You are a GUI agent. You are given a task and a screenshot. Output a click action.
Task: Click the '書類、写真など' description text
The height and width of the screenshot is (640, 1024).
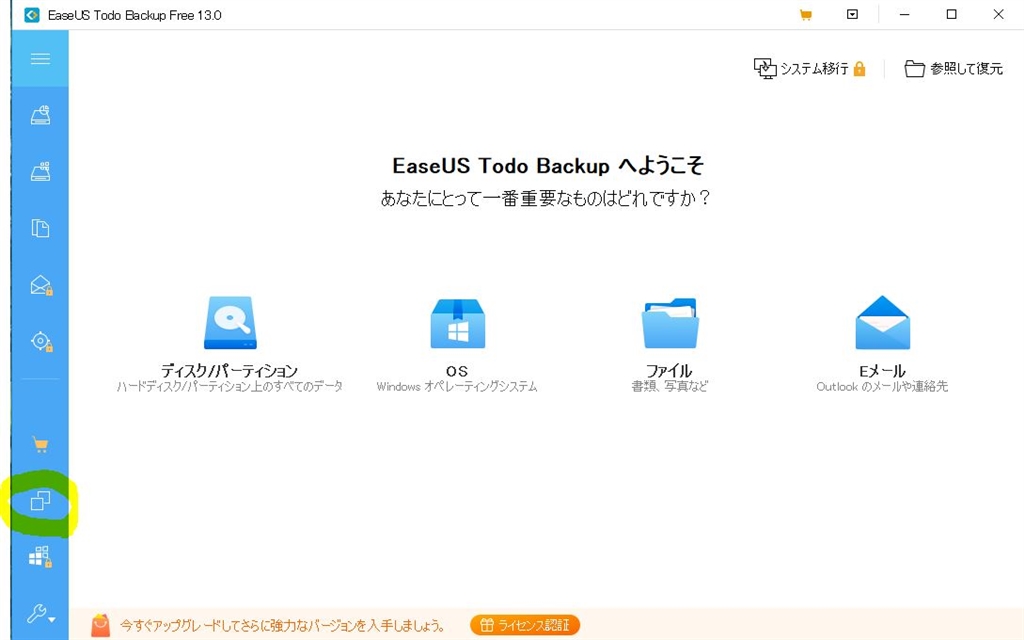669,387
